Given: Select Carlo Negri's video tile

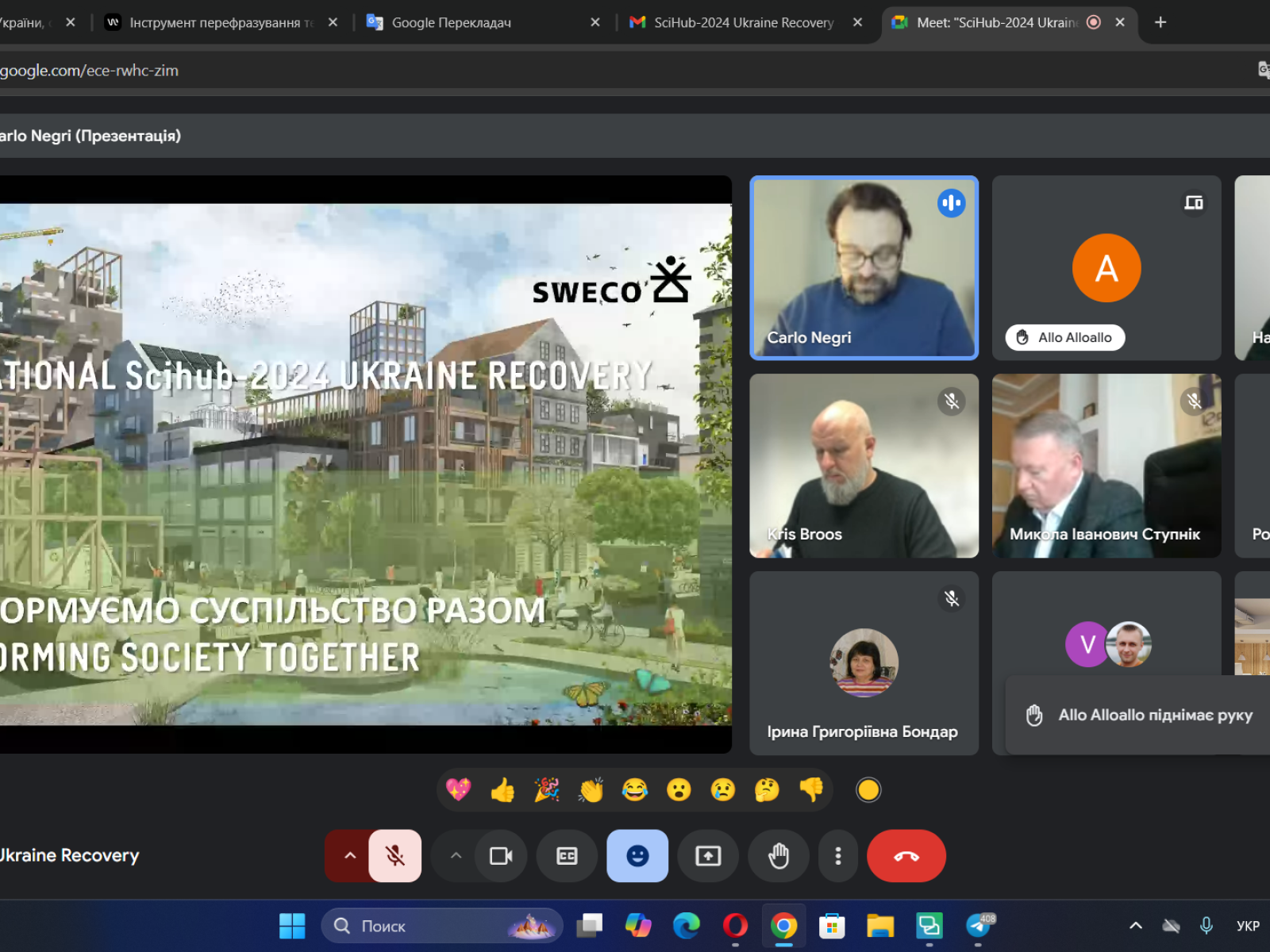Looking at the screenshot, I should 864,268.
